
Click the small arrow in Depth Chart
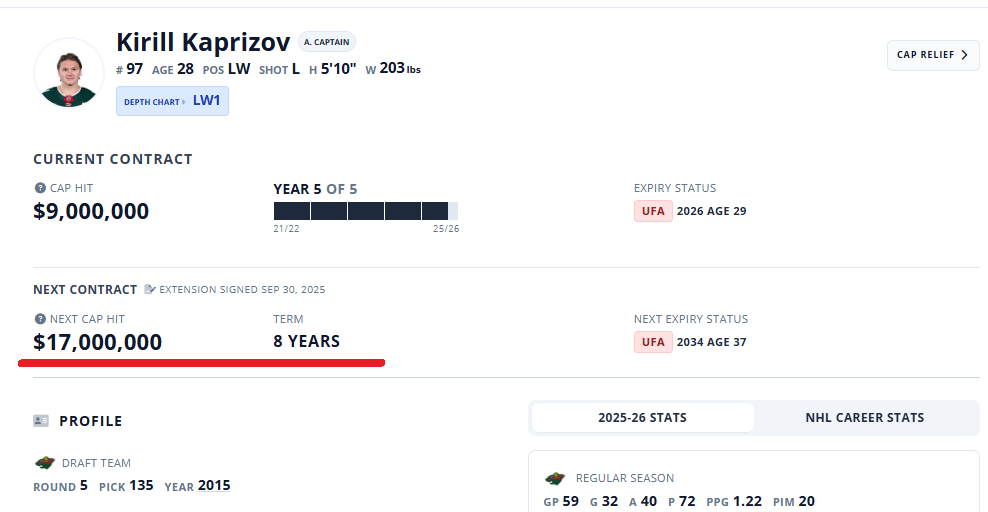pos(183,101)
